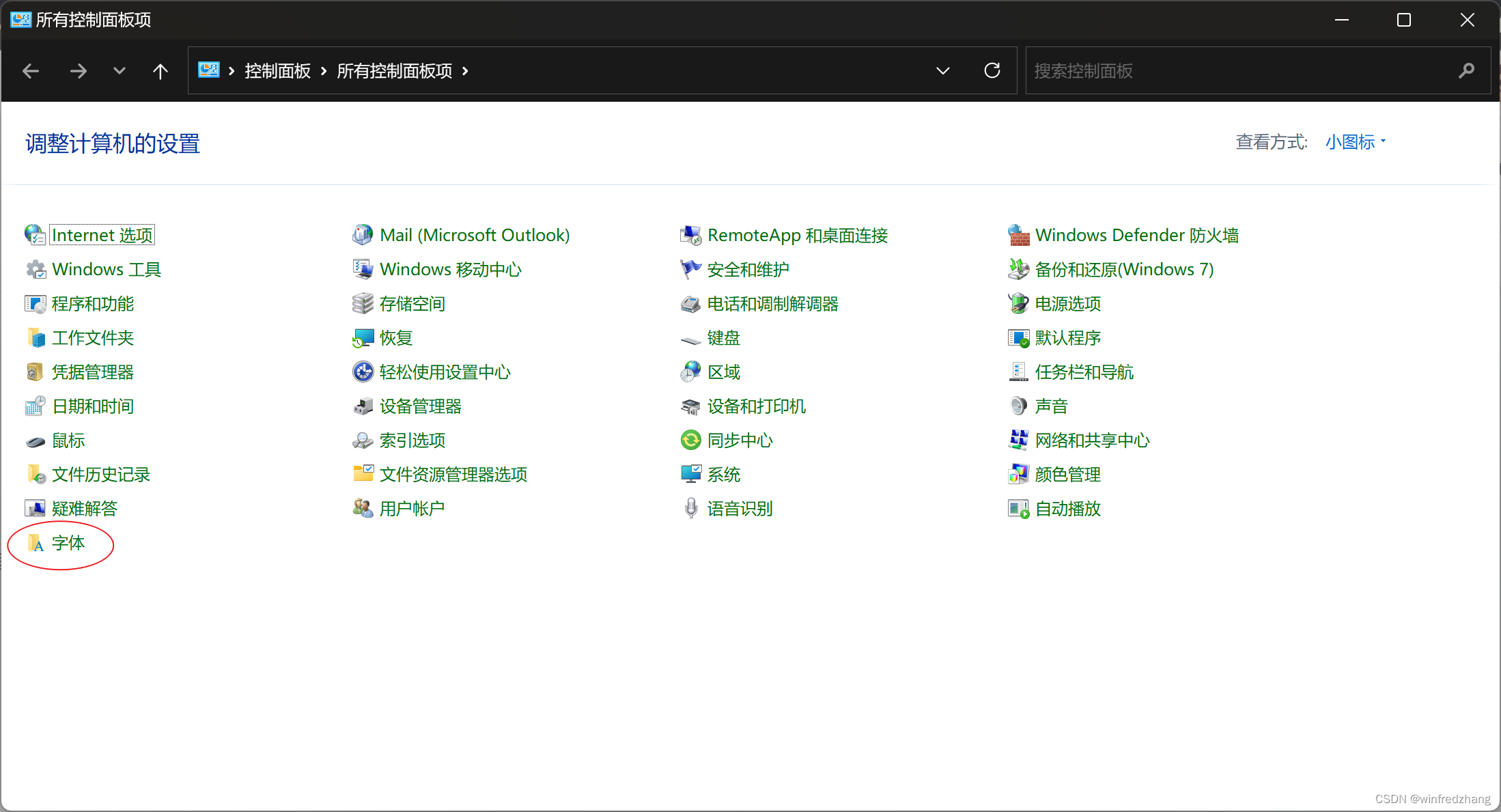Viewport: 1501px width, 812px height.
Task: Expand chevron after 所有控制面板项 breadcrumb
Action: [466, 70]
